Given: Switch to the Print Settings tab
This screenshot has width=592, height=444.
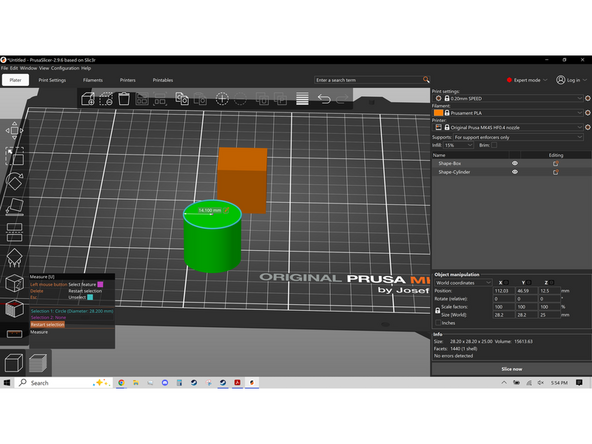Looking at the screenshot, I should [52, 80].
